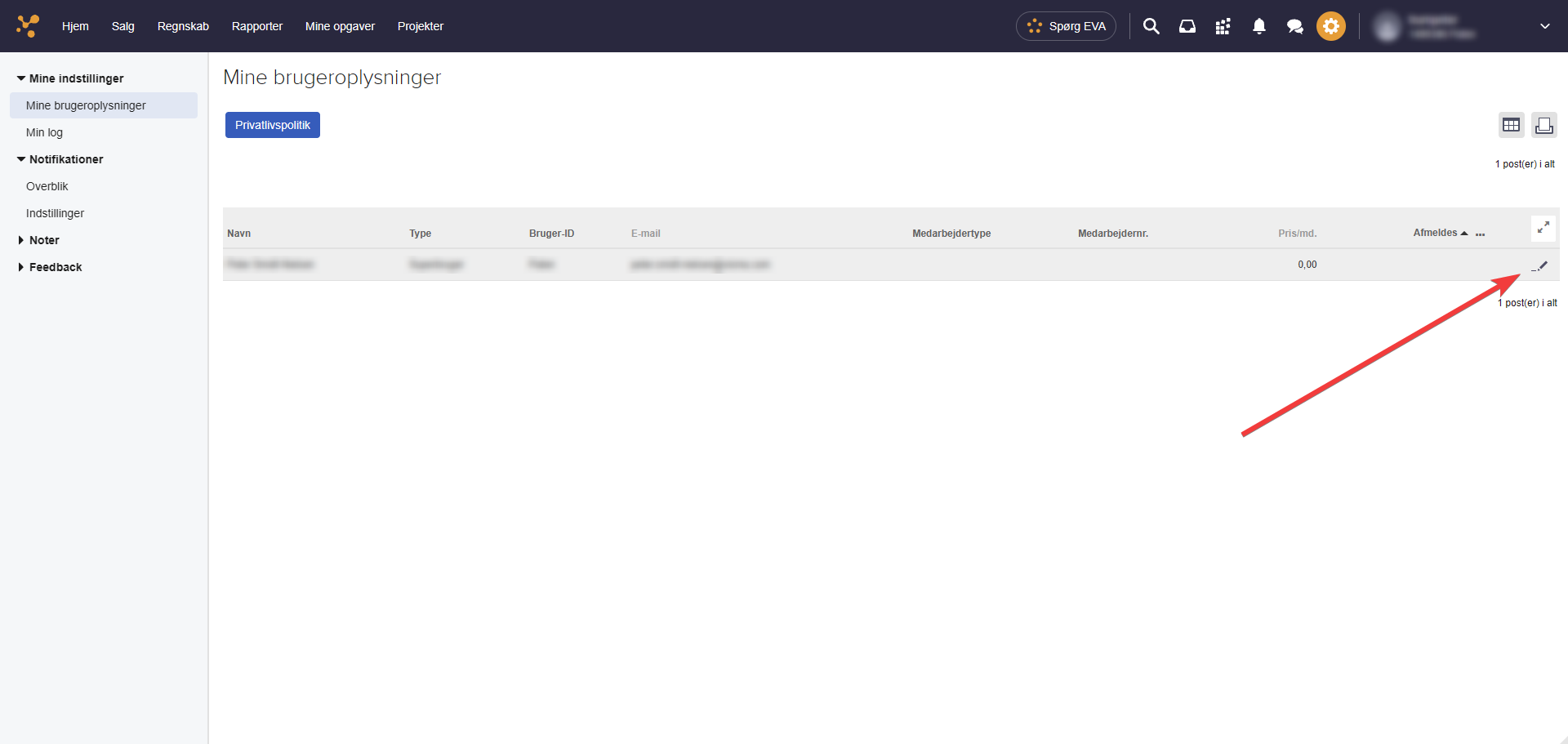Open the inbox tray icon
Image resolution: width=1568 pixels, height=744 pixels.
click(1187, 26)
